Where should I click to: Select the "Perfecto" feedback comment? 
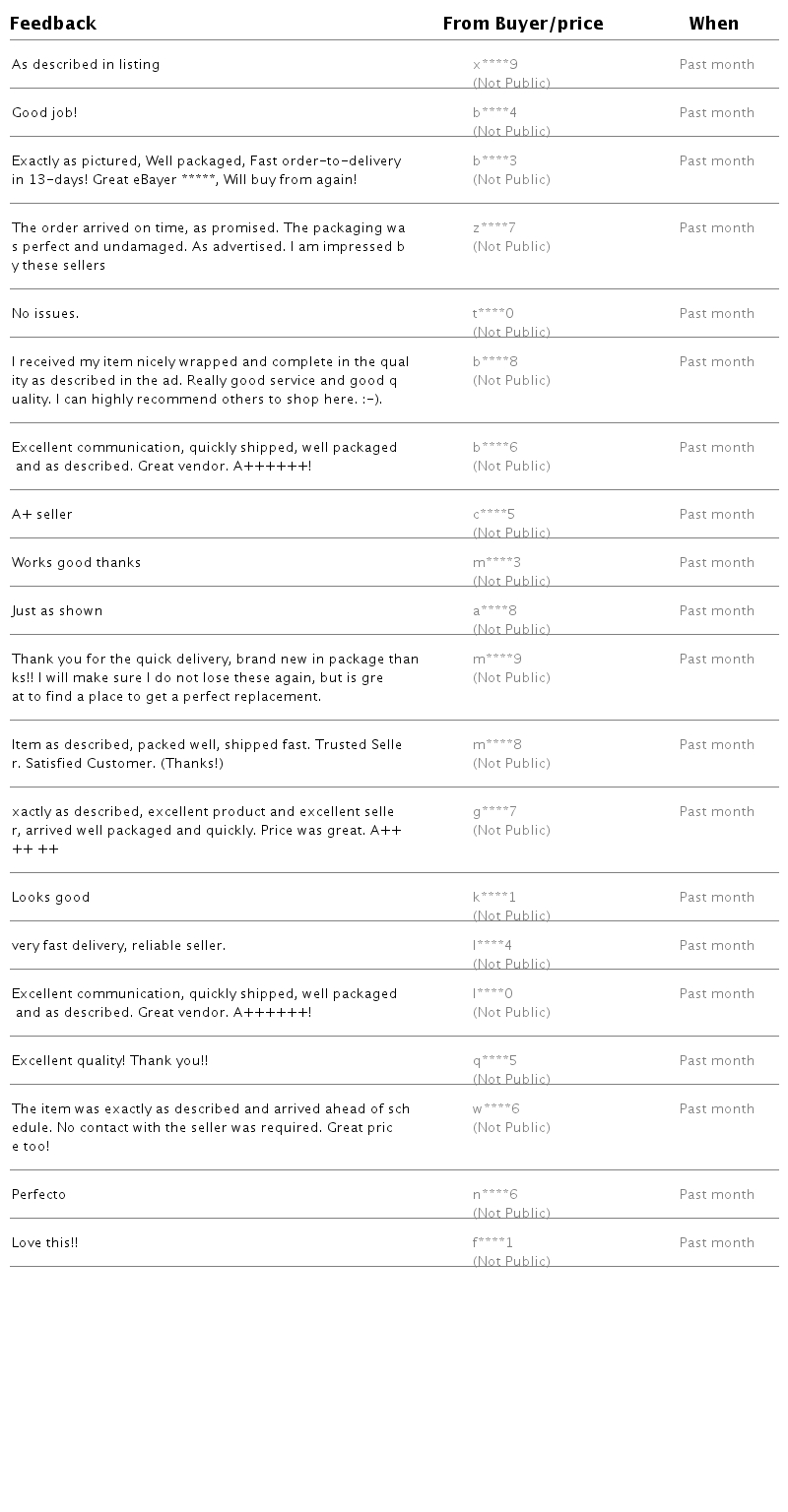tap(39, 1195)
